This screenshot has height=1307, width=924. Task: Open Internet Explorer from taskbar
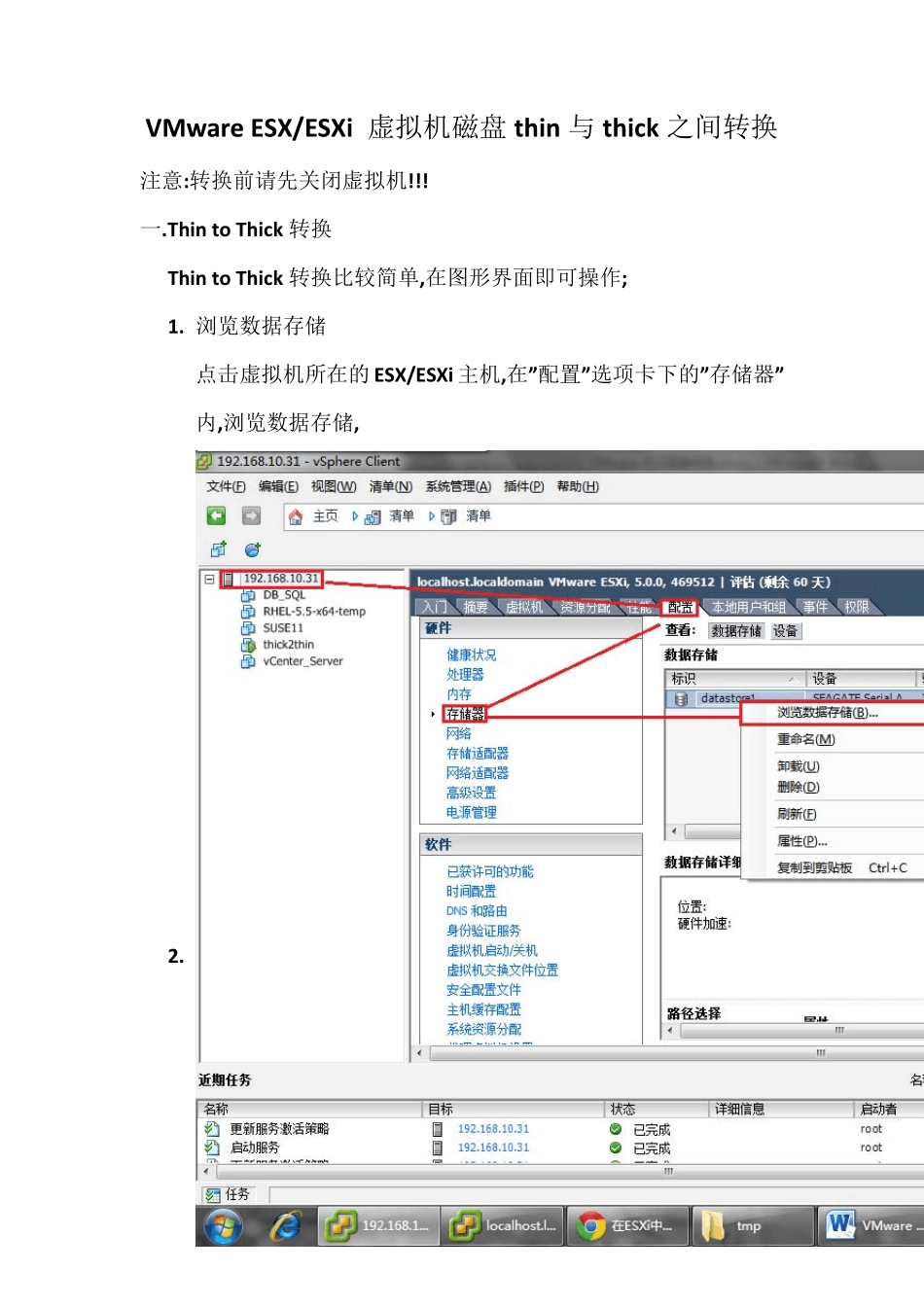(x=285, y=1227)
